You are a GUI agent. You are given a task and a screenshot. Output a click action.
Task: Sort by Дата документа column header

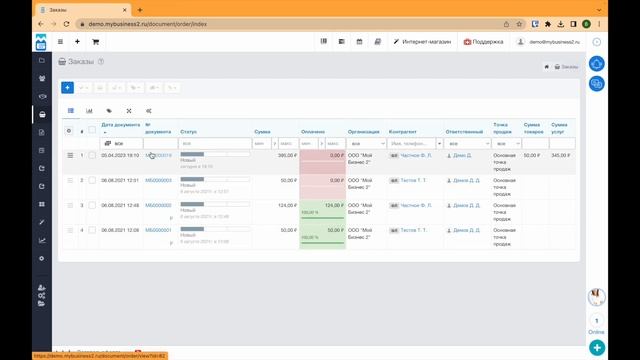tap(121, 125)
